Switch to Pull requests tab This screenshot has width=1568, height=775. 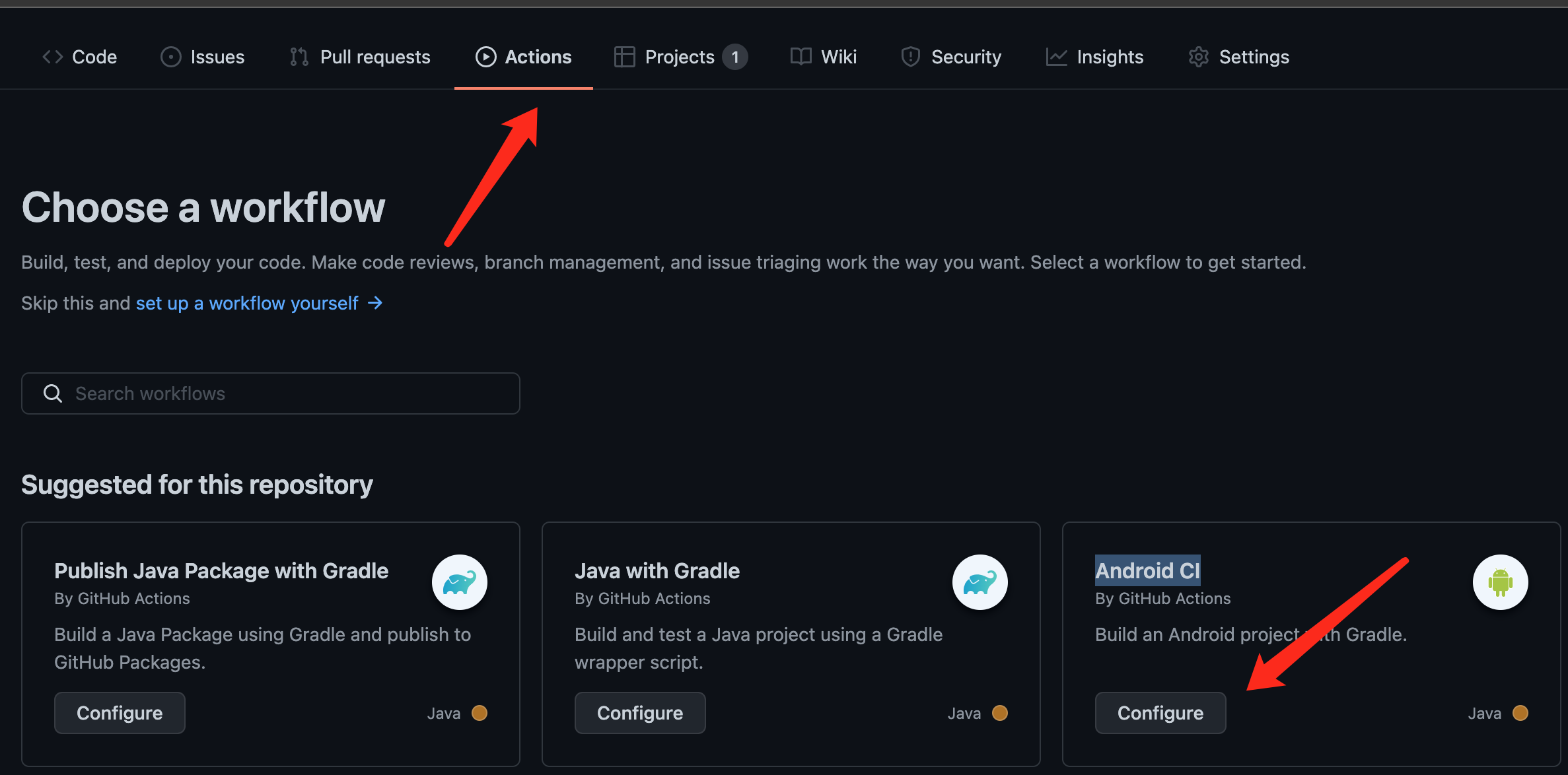click(x=360, y=57)
